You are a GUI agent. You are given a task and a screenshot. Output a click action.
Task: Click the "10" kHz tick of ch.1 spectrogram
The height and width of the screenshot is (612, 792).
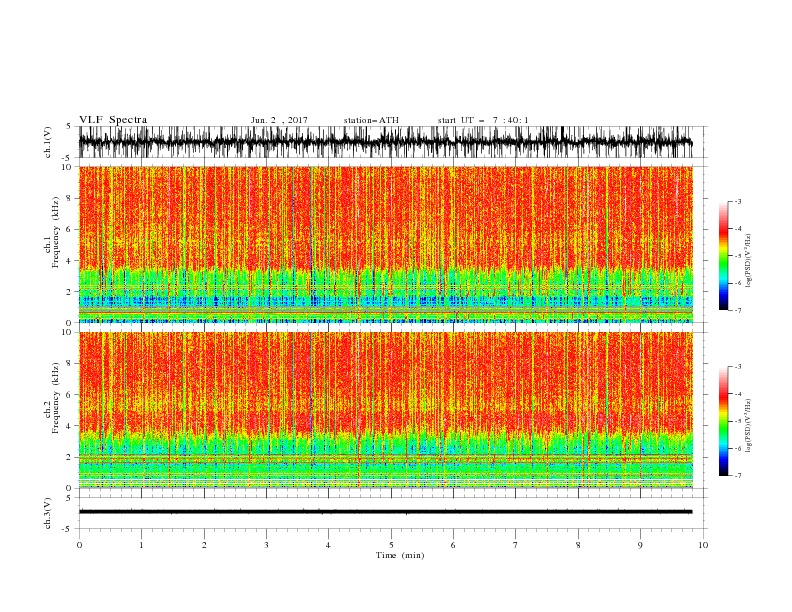[x=67, y=167]
